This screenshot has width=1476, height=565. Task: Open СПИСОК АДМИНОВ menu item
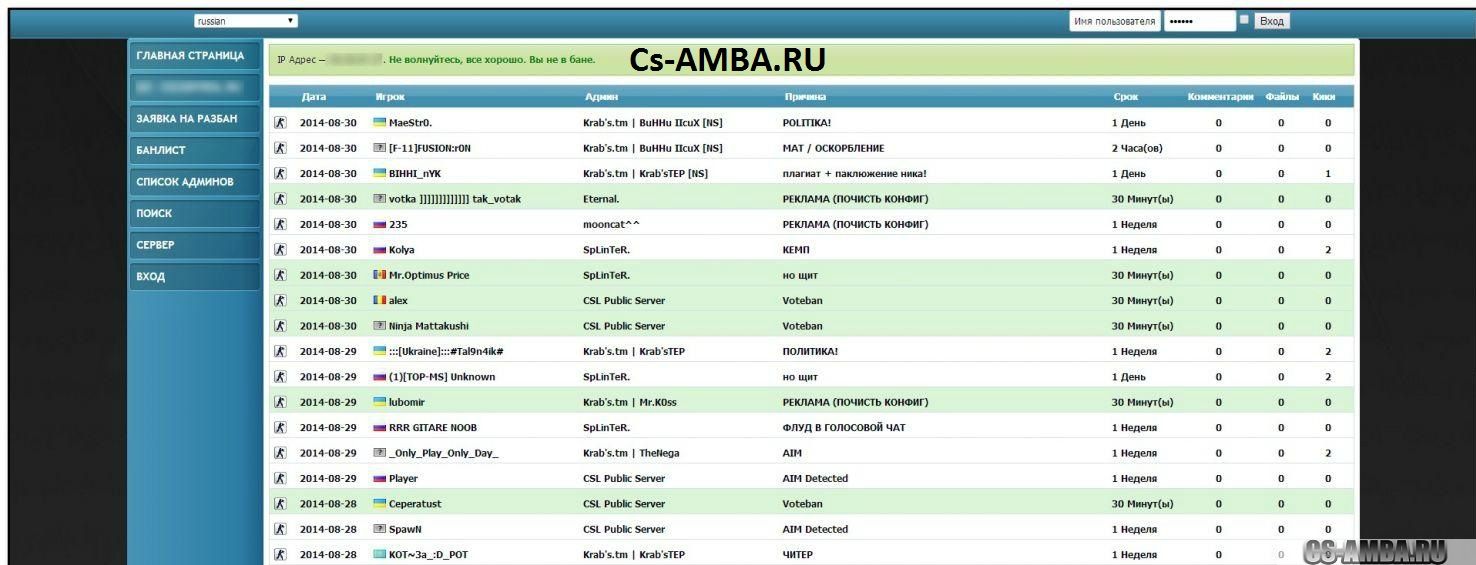tap(194, 182)
